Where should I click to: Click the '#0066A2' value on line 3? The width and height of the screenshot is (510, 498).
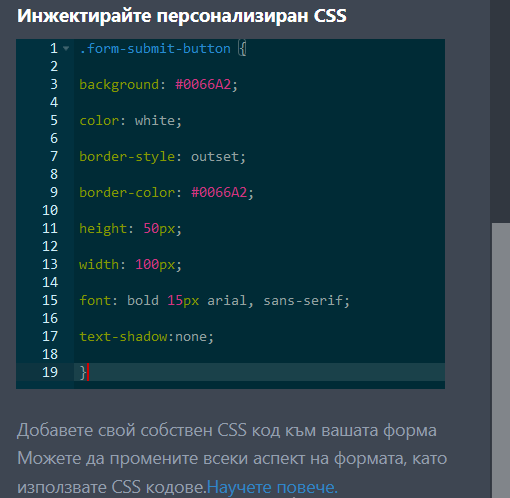coord(203,84)
